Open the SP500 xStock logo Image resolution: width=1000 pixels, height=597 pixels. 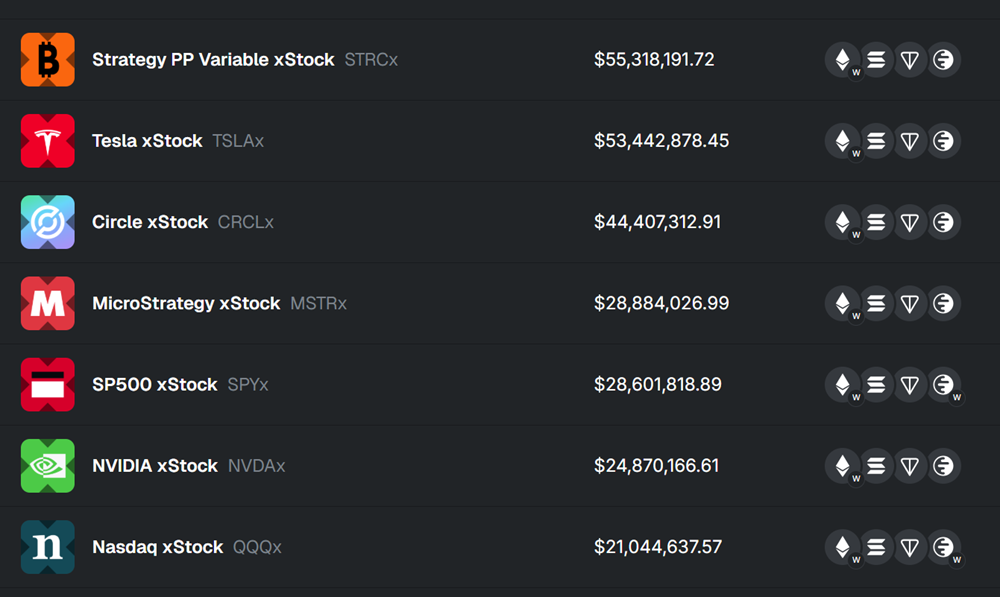coord(48,385)
